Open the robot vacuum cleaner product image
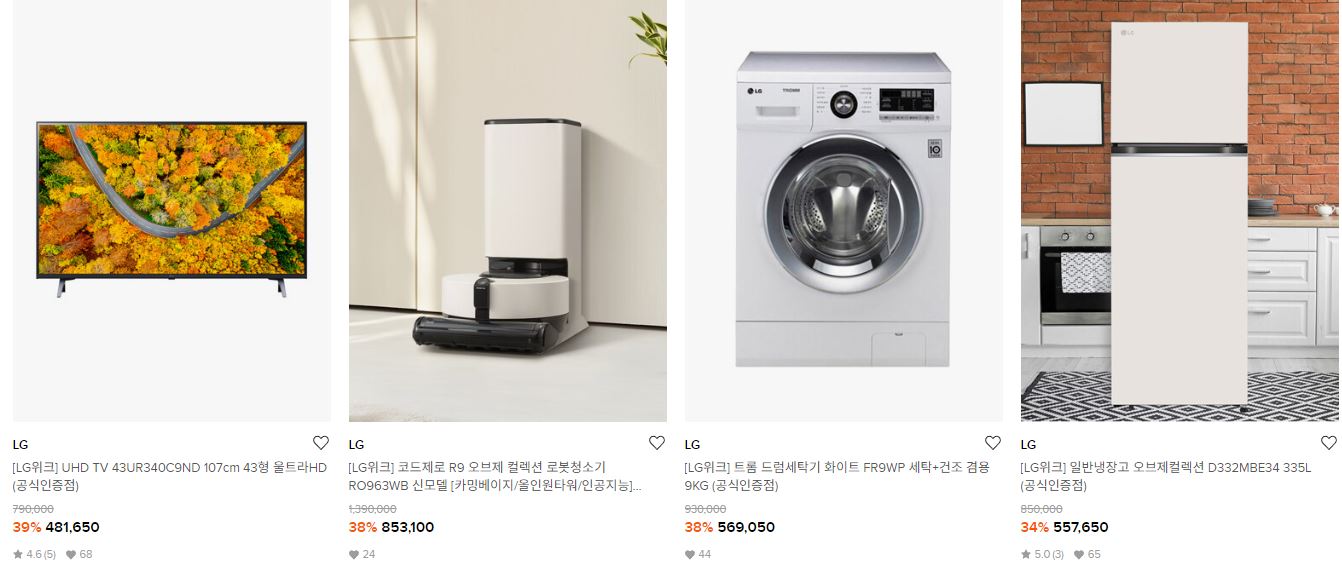The image size is (1342, 569). (x=507, y=211)
